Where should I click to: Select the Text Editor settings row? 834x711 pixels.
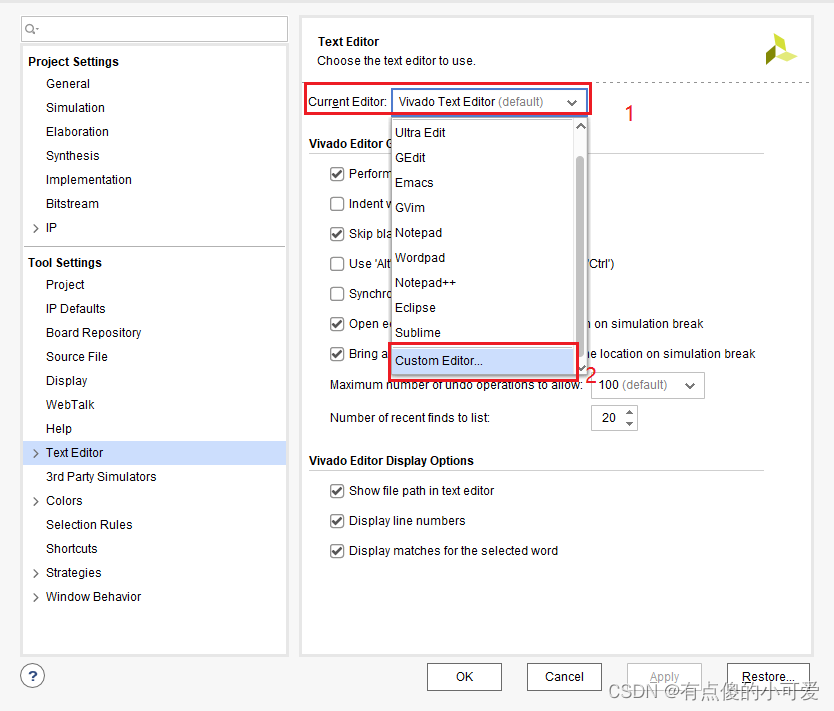(154, 453)
